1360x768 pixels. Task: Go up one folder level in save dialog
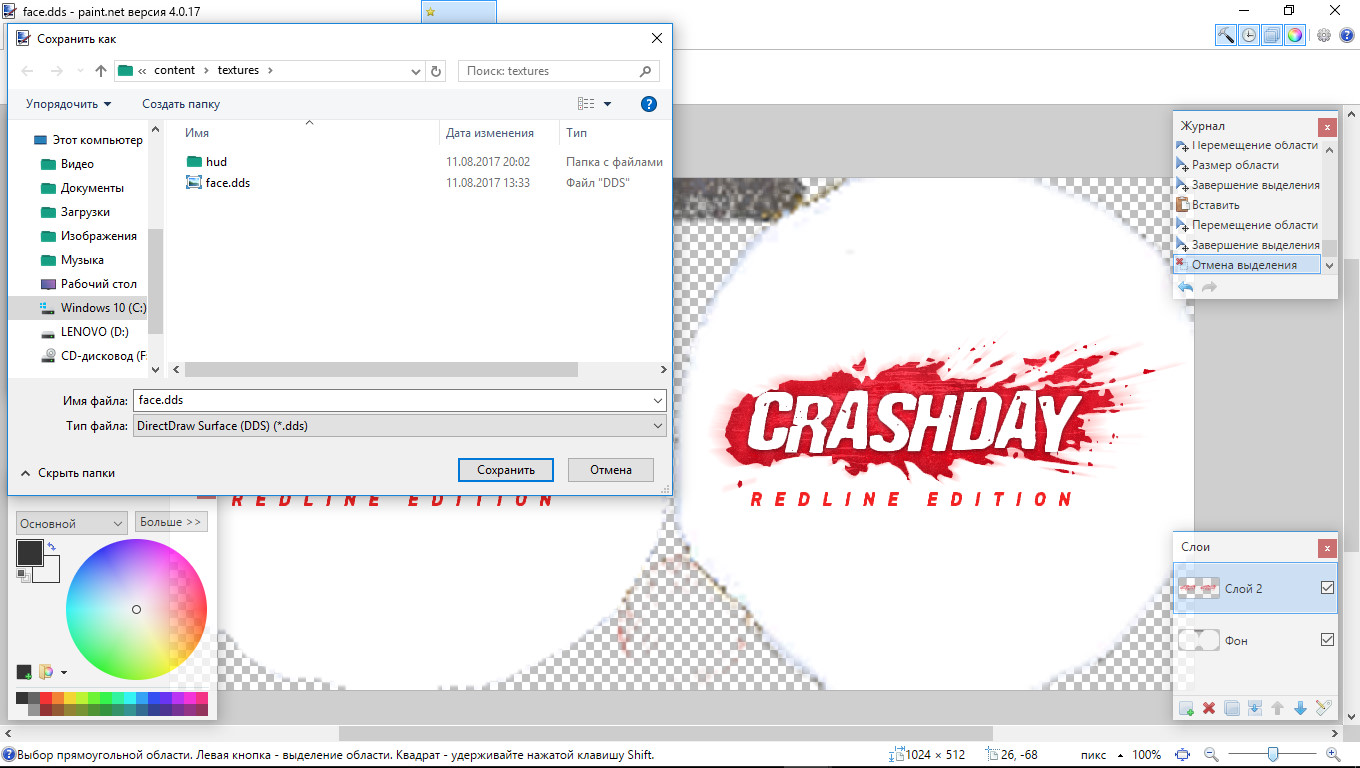pyautogui.click(x=101, y=71)
